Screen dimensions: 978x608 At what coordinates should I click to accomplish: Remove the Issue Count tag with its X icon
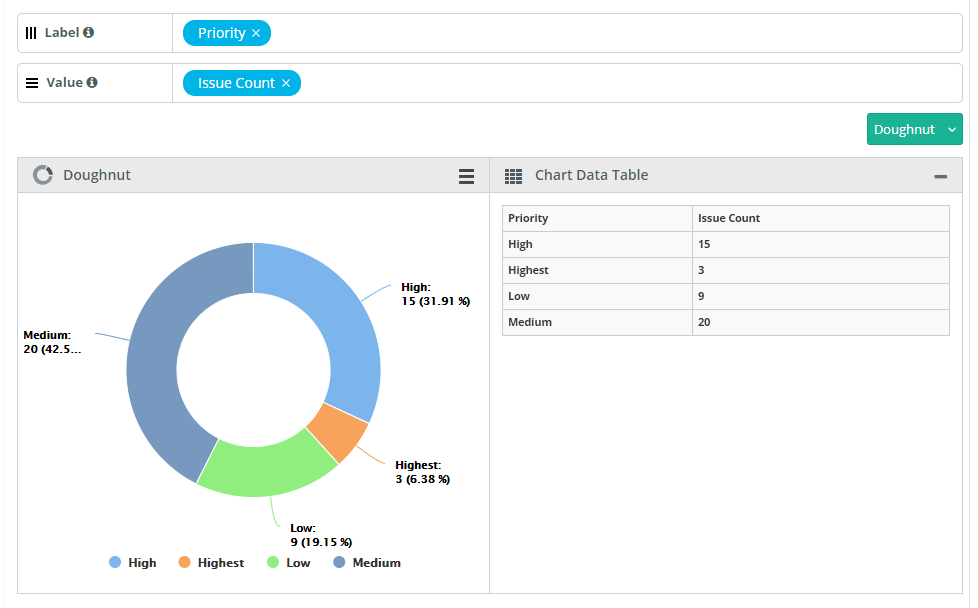click(287, 83)
